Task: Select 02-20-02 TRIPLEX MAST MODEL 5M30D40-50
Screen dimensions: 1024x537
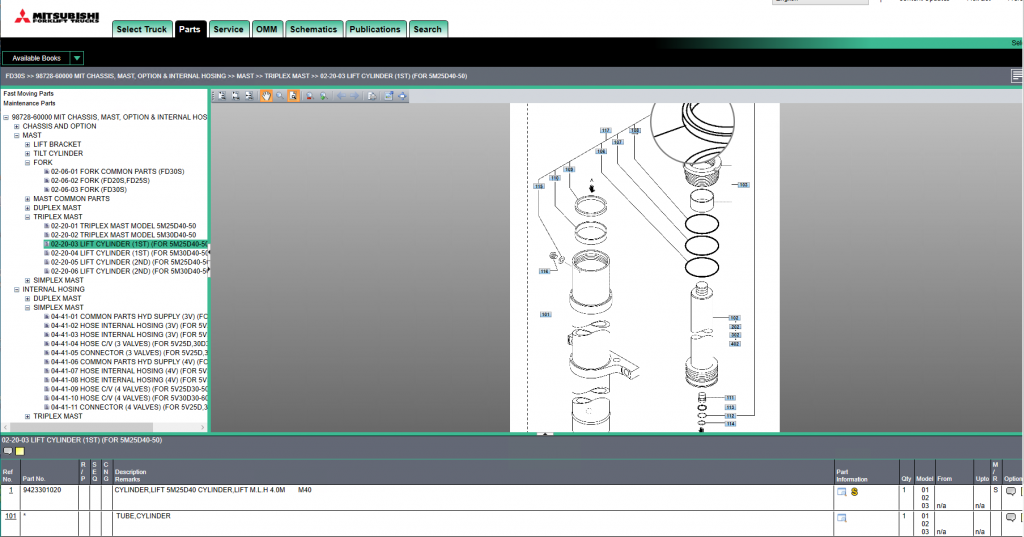Action: pos(123,235)
